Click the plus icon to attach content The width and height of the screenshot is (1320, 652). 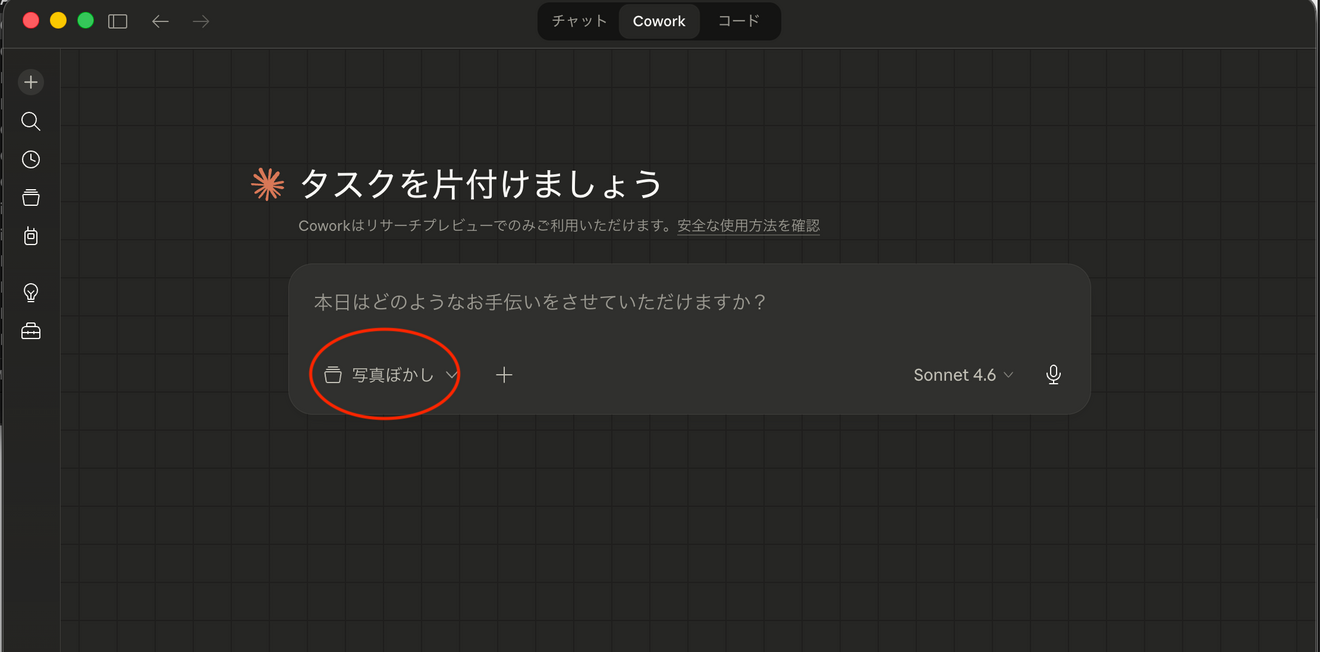(x=504, y=374)
